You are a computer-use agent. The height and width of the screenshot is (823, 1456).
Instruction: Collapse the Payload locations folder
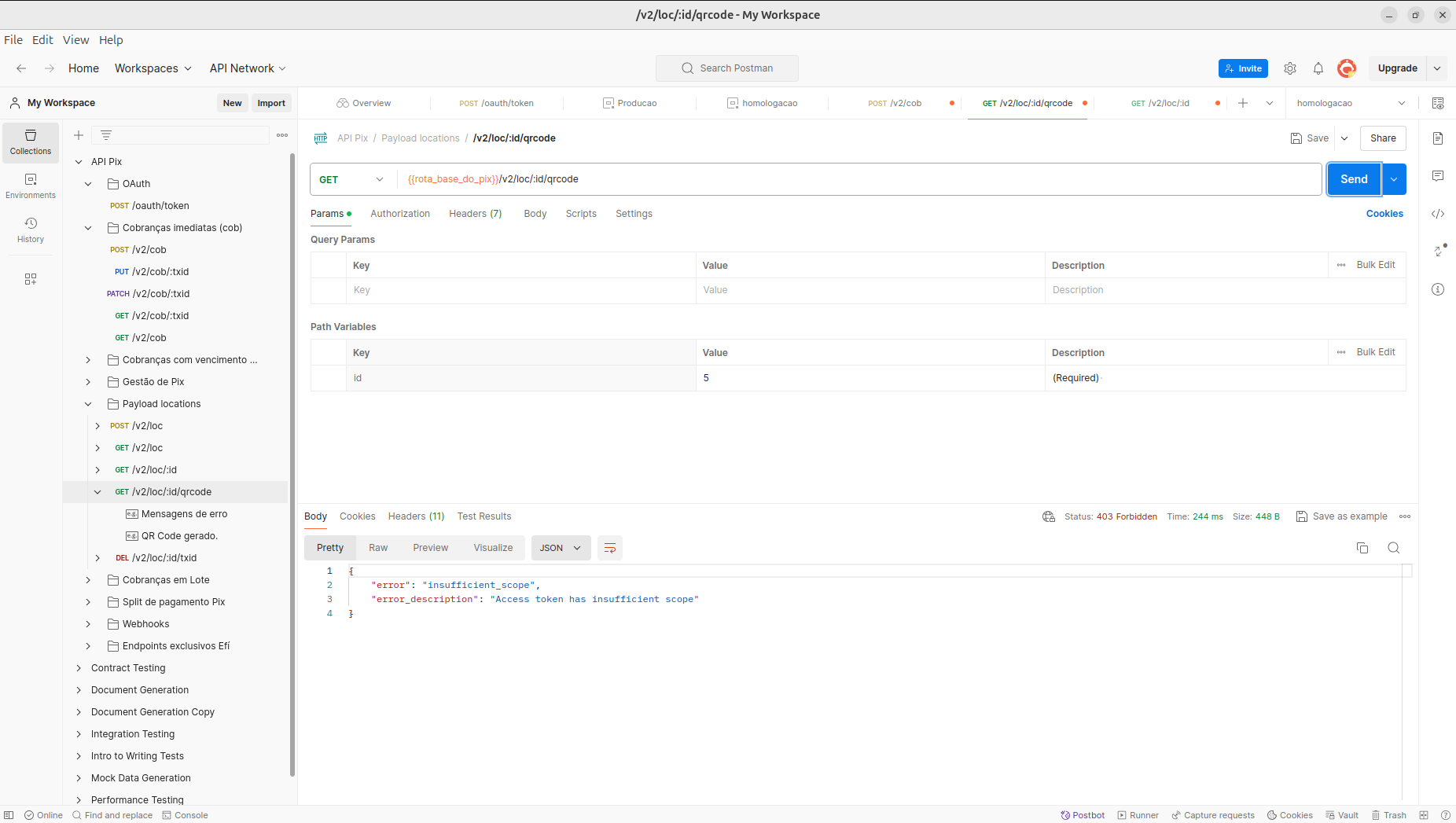[x=88, y=404]
